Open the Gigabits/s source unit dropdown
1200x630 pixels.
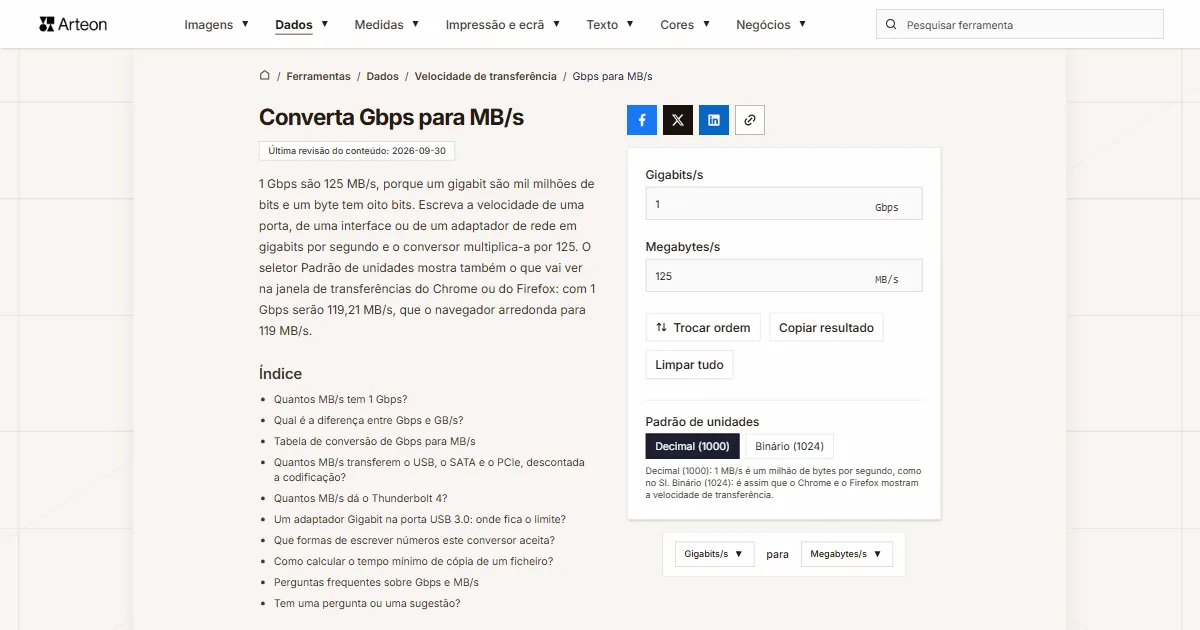point(714,554)
